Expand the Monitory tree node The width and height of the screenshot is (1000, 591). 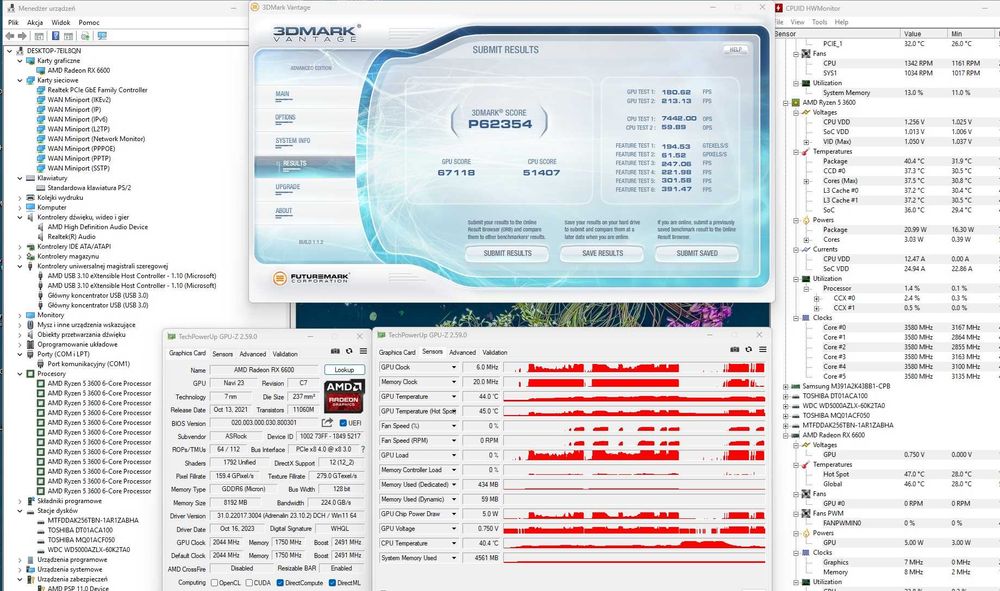20,315
